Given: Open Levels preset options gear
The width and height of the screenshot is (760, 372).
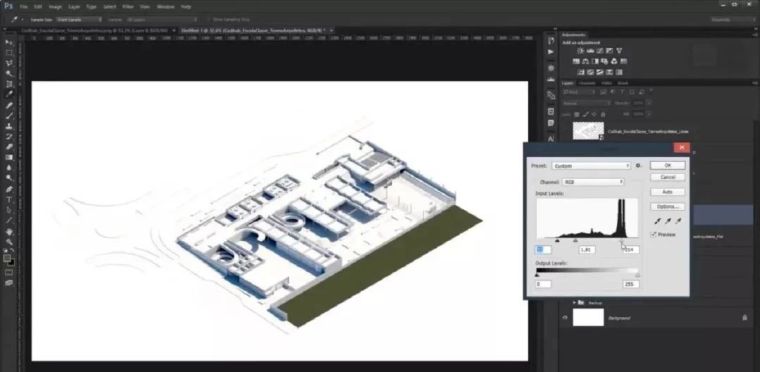Looking at the screenshot, I should [638, 166].
